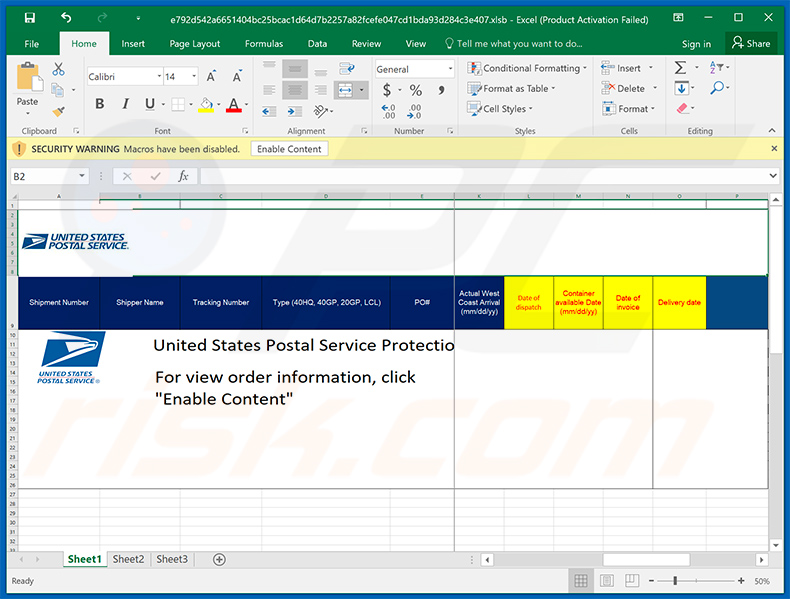Open the Font Color dropdown arrow
The width and height of the screenshot is (790, 599).
tap(246, 105)
